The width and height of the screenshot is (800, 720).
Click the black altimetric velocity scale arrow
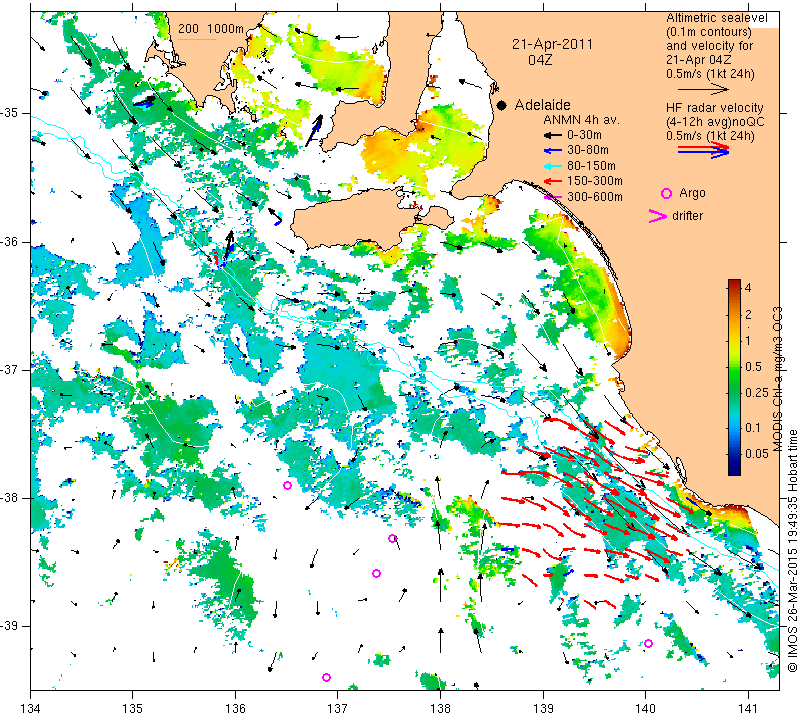pyautogui.click(x=703, y=89)
